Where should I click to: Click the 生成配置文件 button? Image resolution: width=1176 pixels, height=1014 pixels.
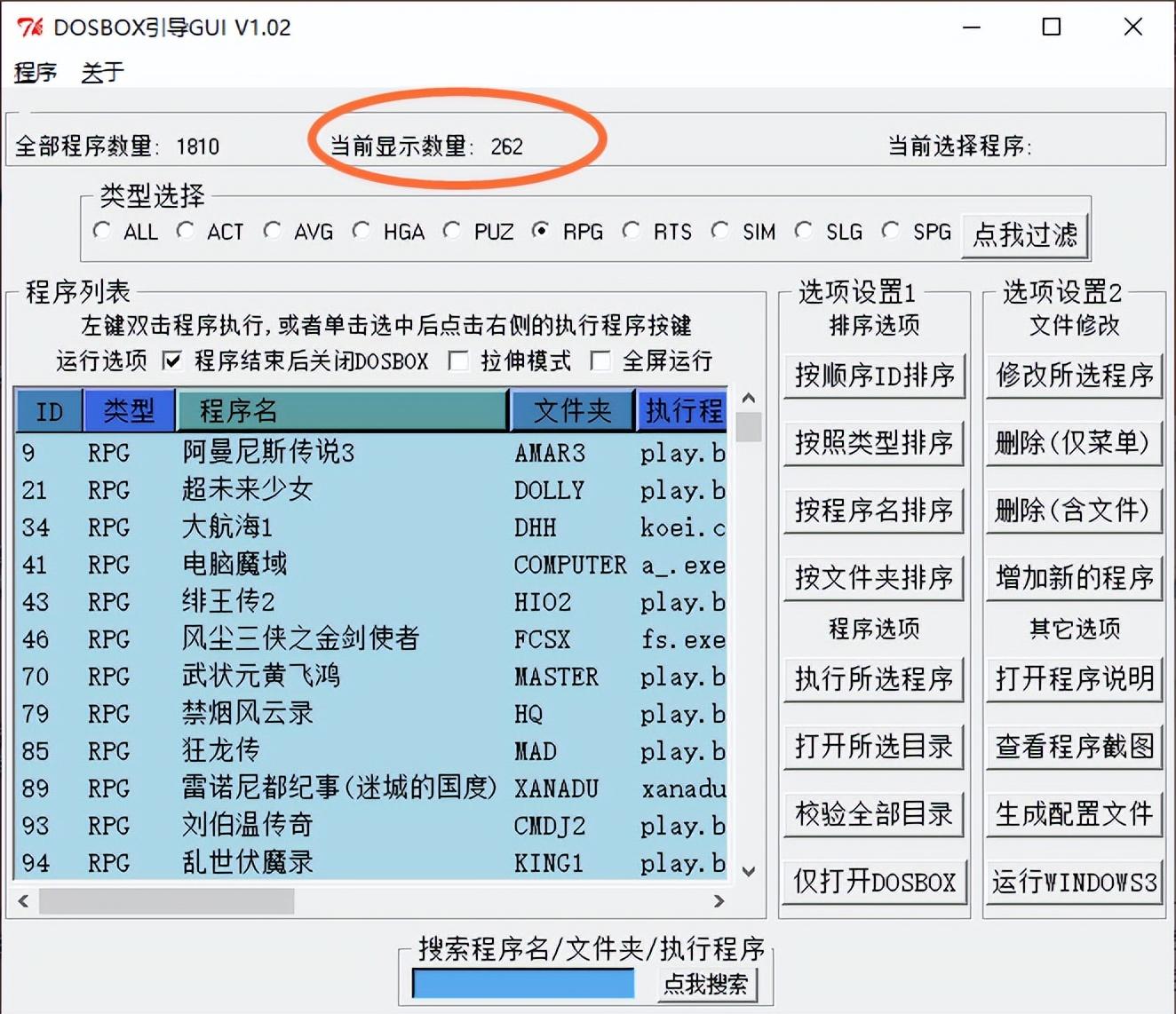1074,814
